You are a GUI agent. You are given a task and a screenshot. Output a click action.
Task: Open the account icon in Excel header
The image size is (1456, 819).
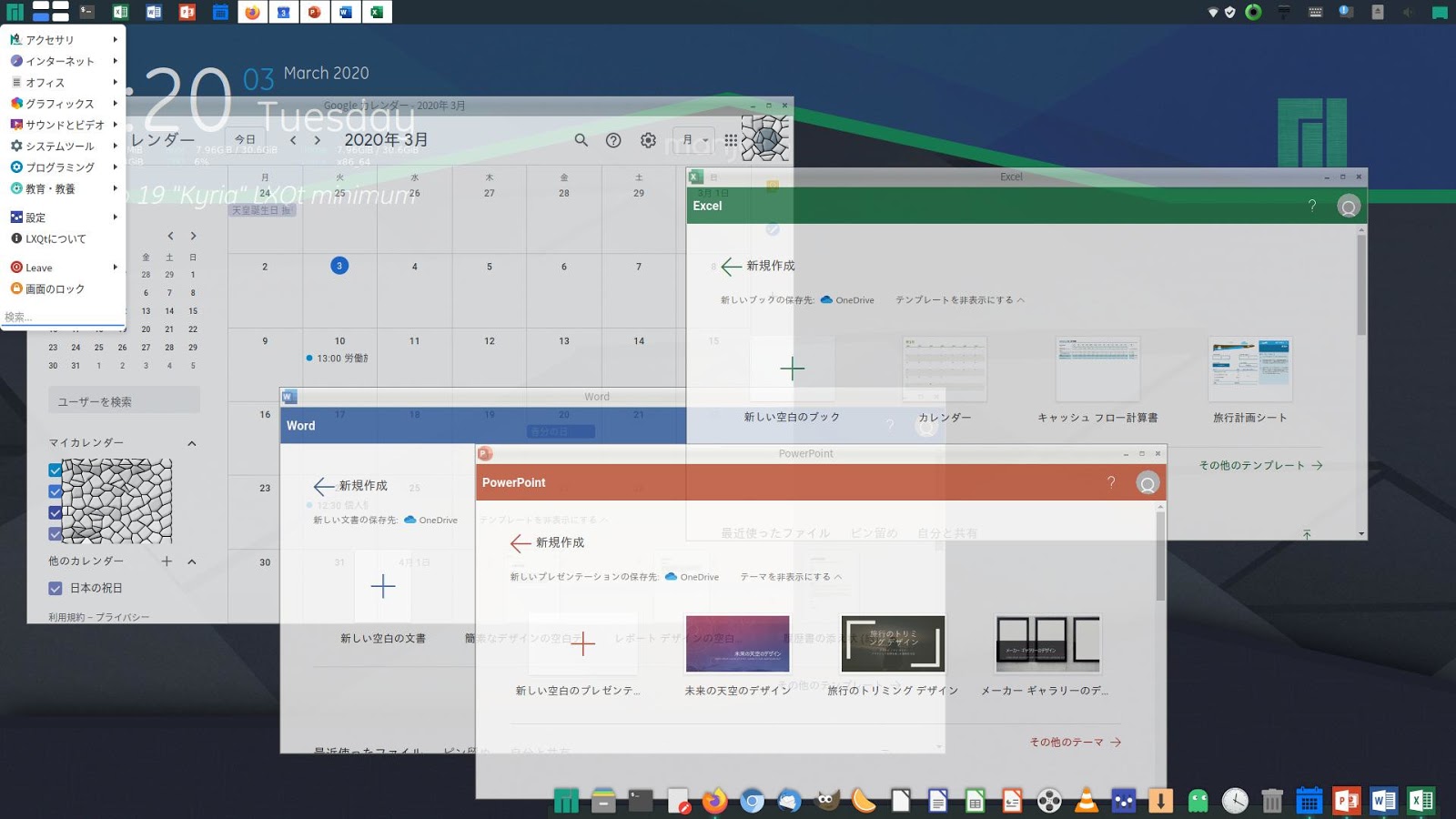(1349, 206)
